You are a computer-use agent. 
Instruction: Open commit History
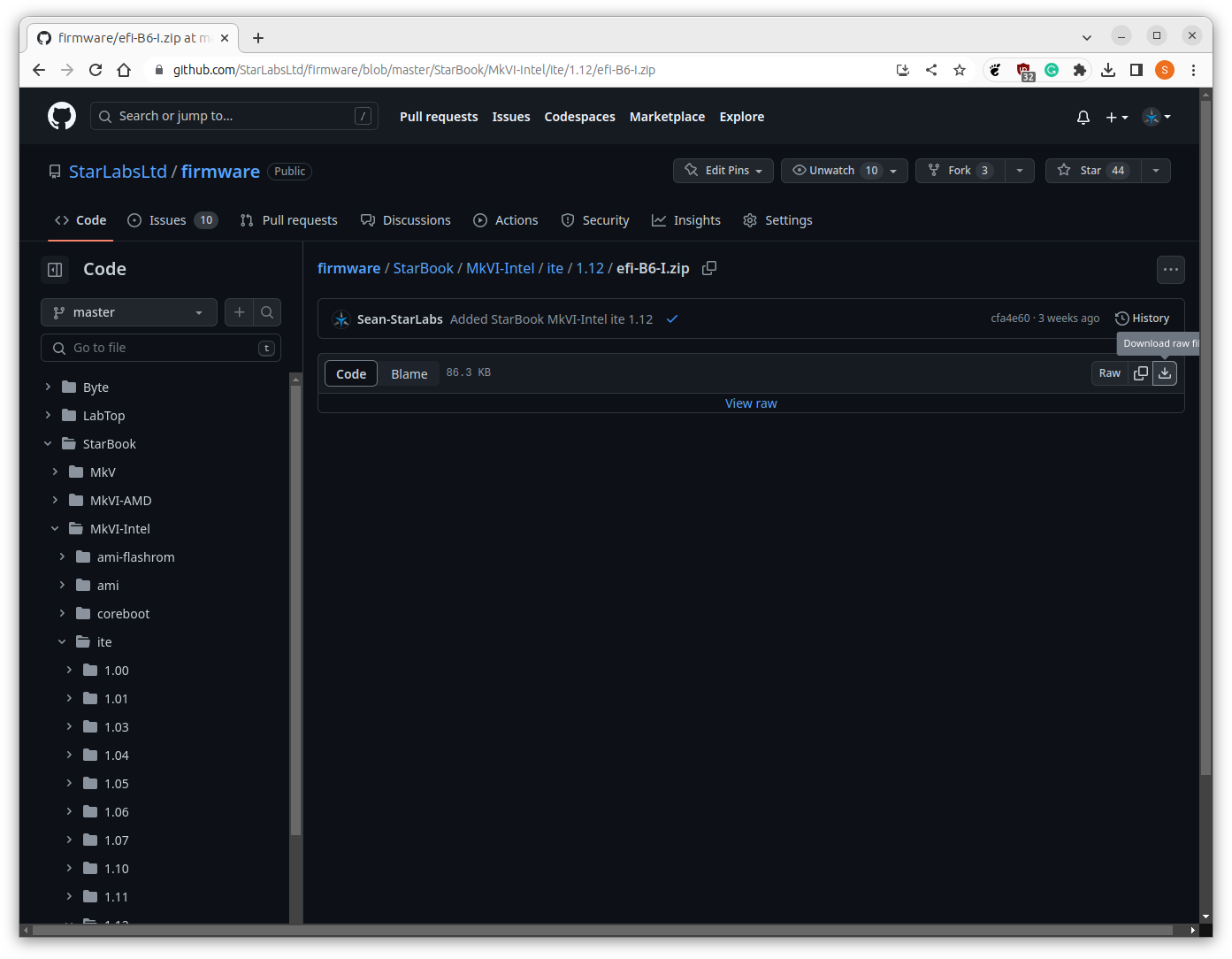pyautogui.click(x=1142, y=318)
